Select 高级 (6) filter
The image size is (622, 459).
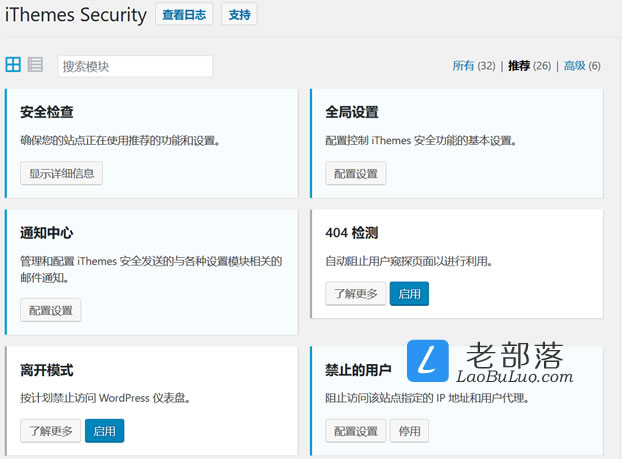[582, 65]
